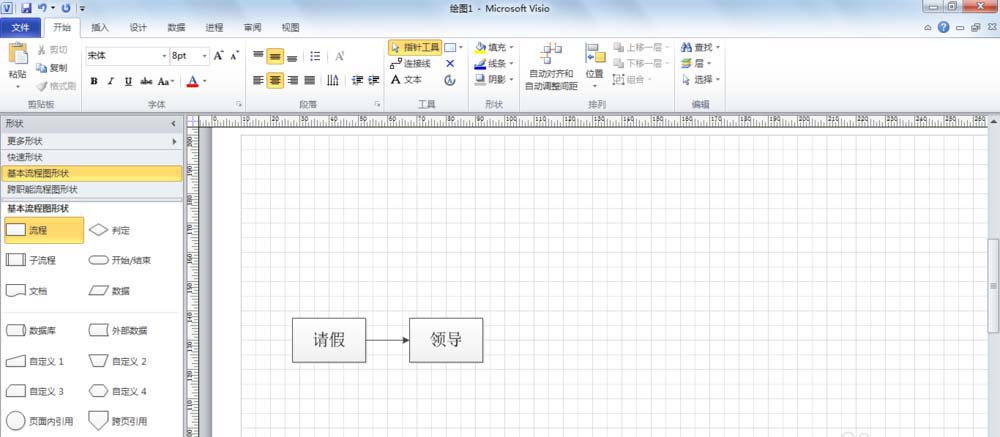This screenshot has height=437, width=1000.
Task: Toggle underline text formatting
Action: point(128,81)
